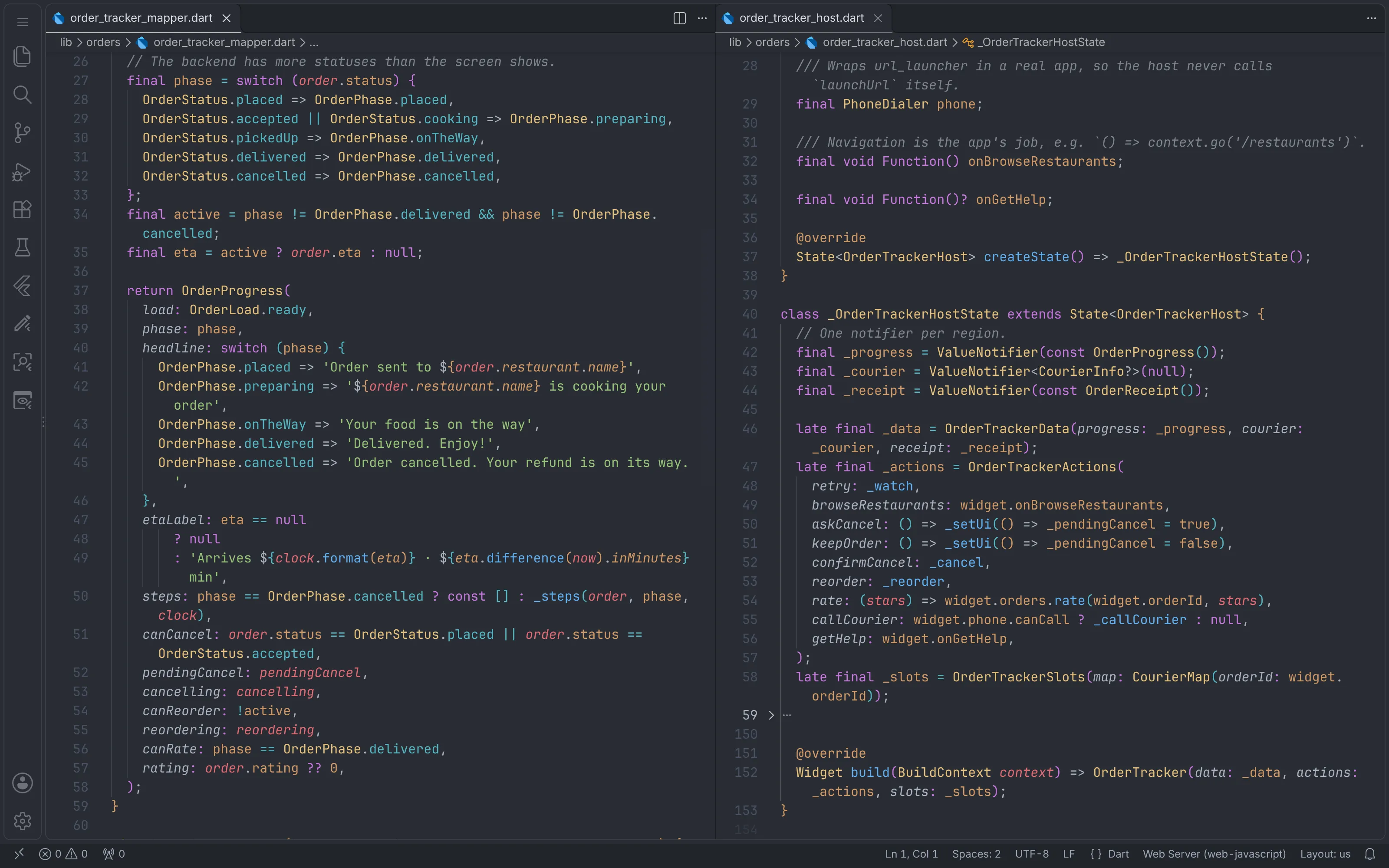Select lib breadcrumb in the left editor
The width and height of the screenshot is (1389, 868).
click(x=66, y=43)
